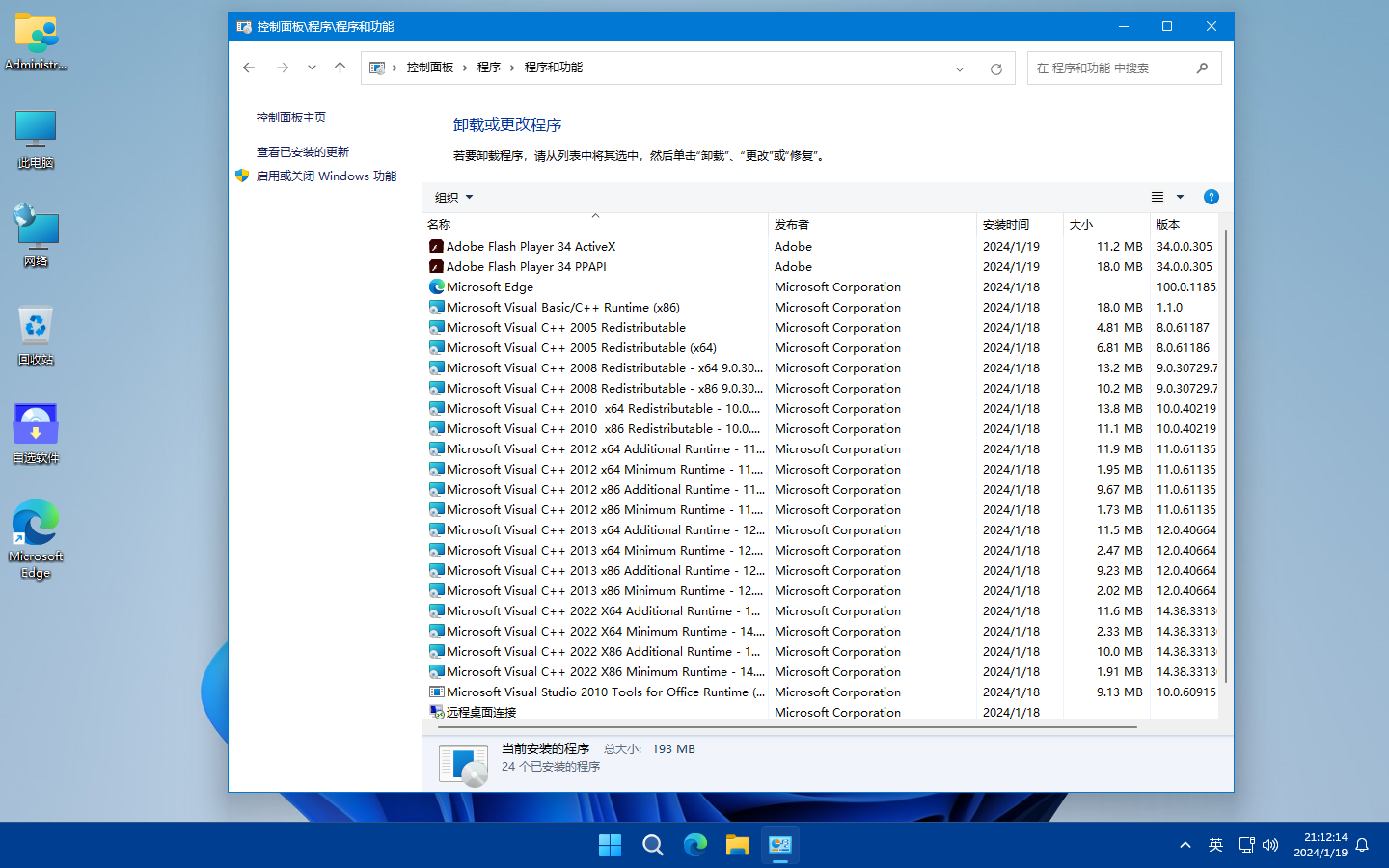
Task: Open 查看已安装的更新 link
Action: tap(303, 151)
